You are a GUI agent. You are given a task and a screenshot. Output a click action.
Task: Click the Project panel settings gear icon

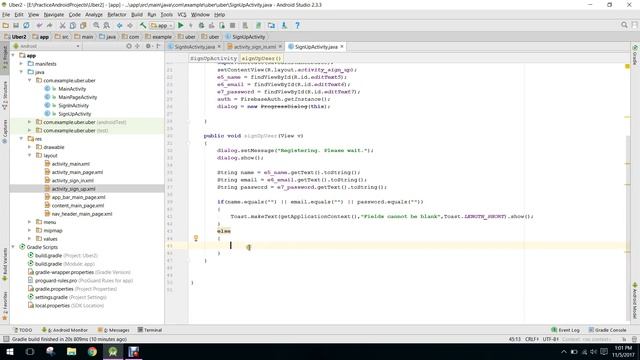pos(148,46)
